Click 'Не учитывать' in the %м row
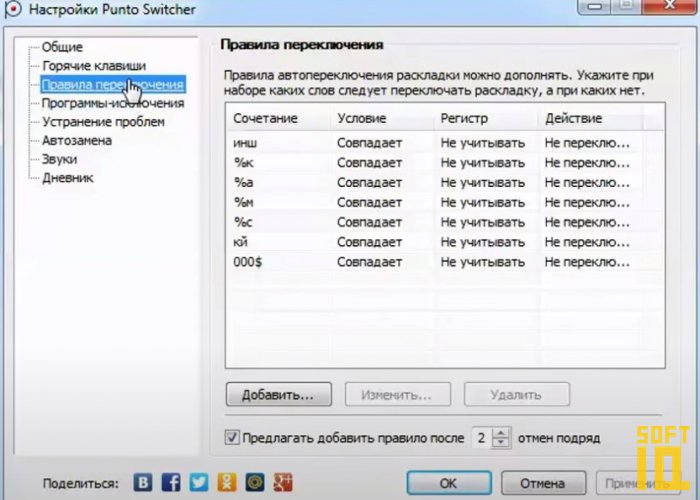 coord(483,202)
